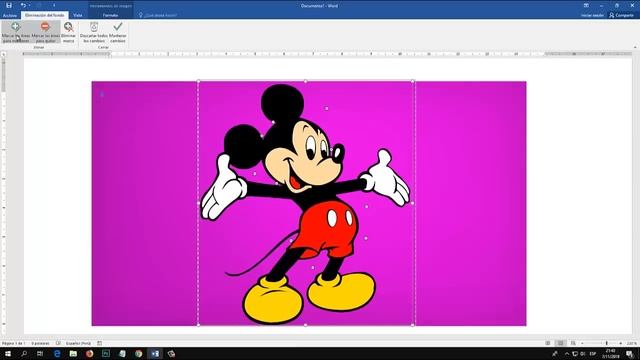Switch to Eliminación del fondo tab
Image resolution: width=640 pixels, height=360 pixels.
point(44,15)
